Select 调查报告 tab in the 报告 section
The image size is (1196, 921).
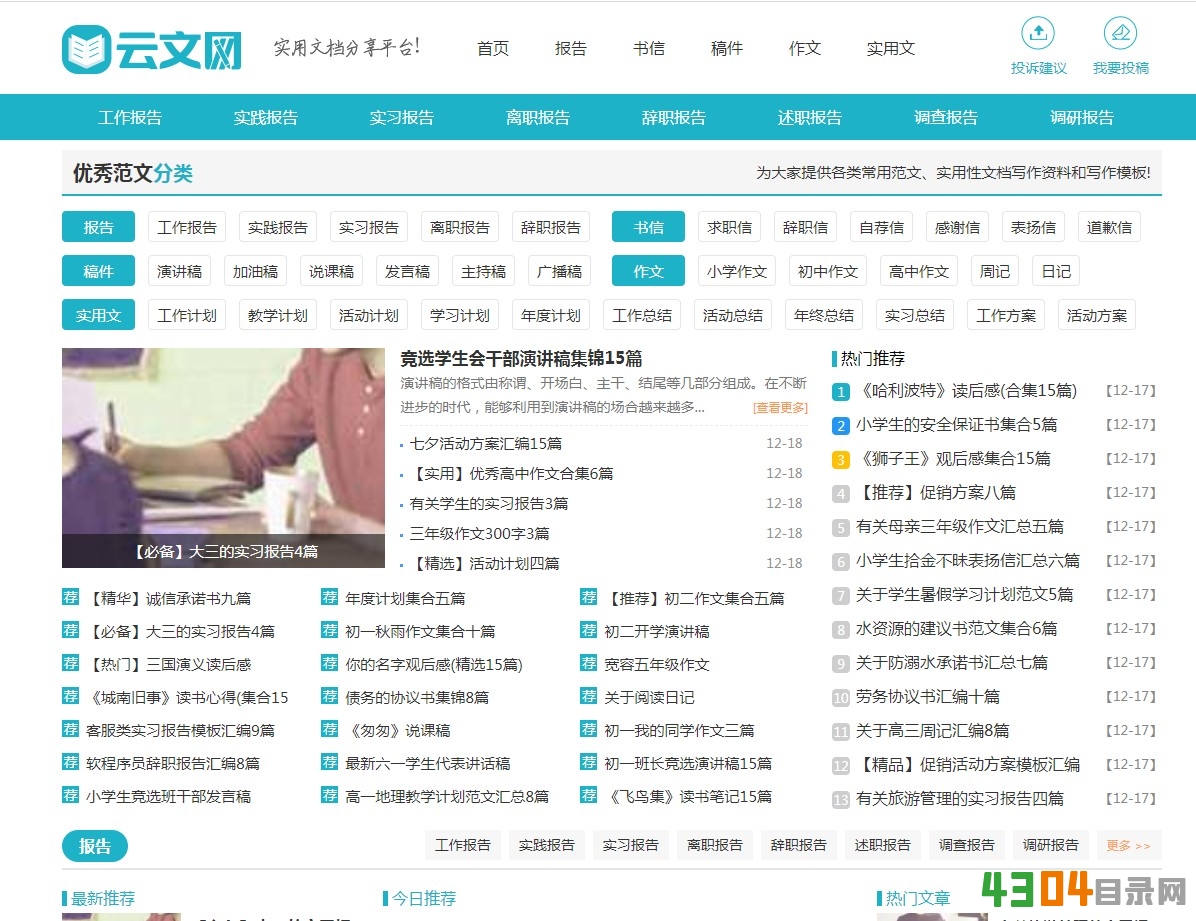pyautogui.click(x=966, y=845)
